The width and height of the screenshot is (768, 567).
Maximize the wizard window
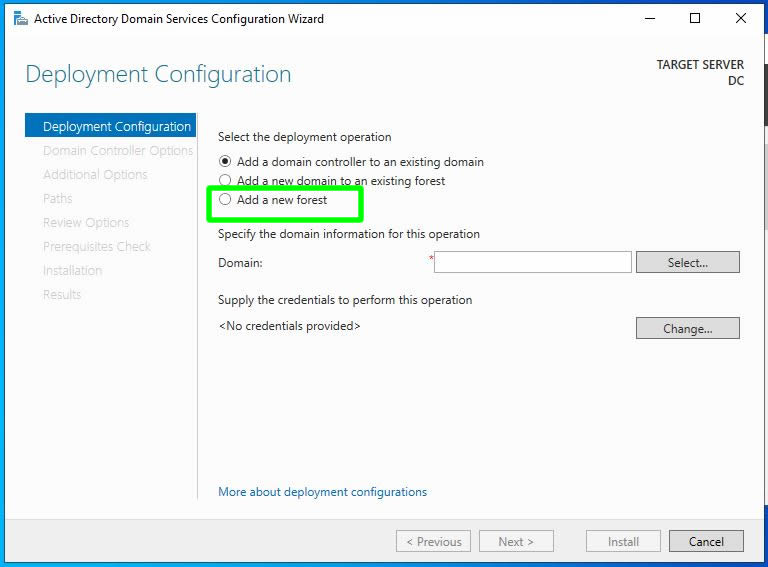pyautogui.click(x=695, y=18)
